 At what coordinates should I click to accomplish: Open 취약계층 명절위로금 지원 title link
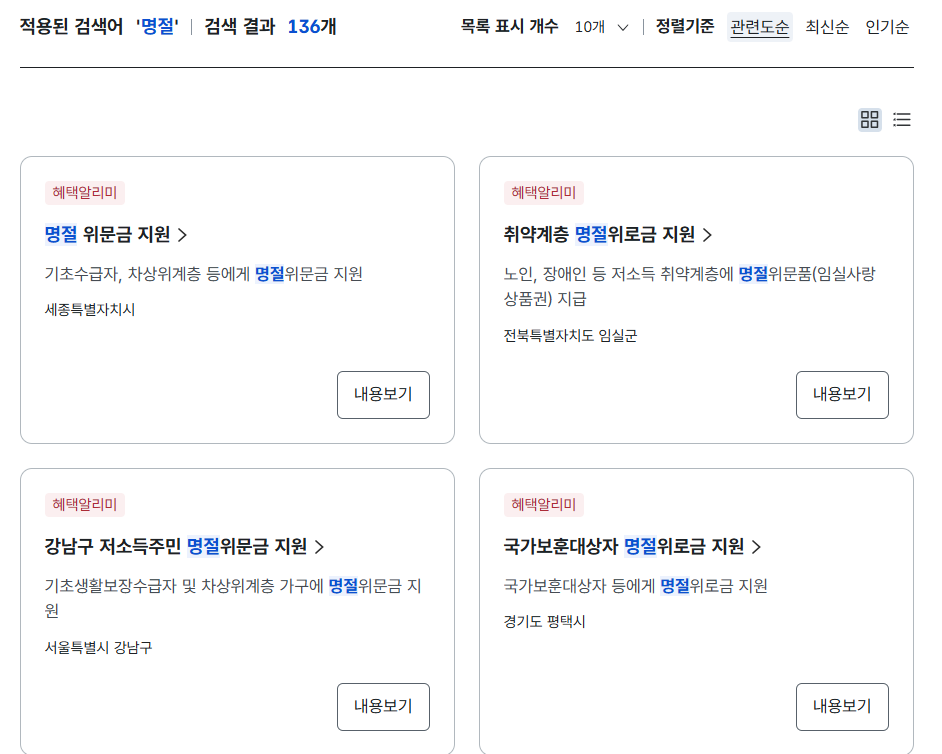click(599, 235)
